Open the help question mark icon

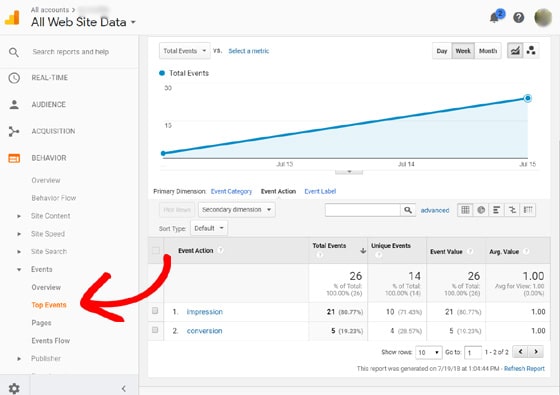click(518, 17)
